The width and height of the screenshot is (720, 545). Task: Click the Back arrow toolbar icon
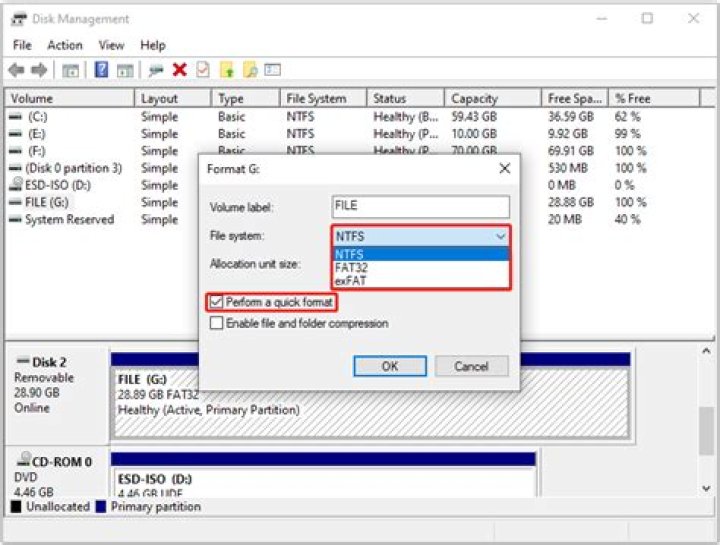(17, 70)
